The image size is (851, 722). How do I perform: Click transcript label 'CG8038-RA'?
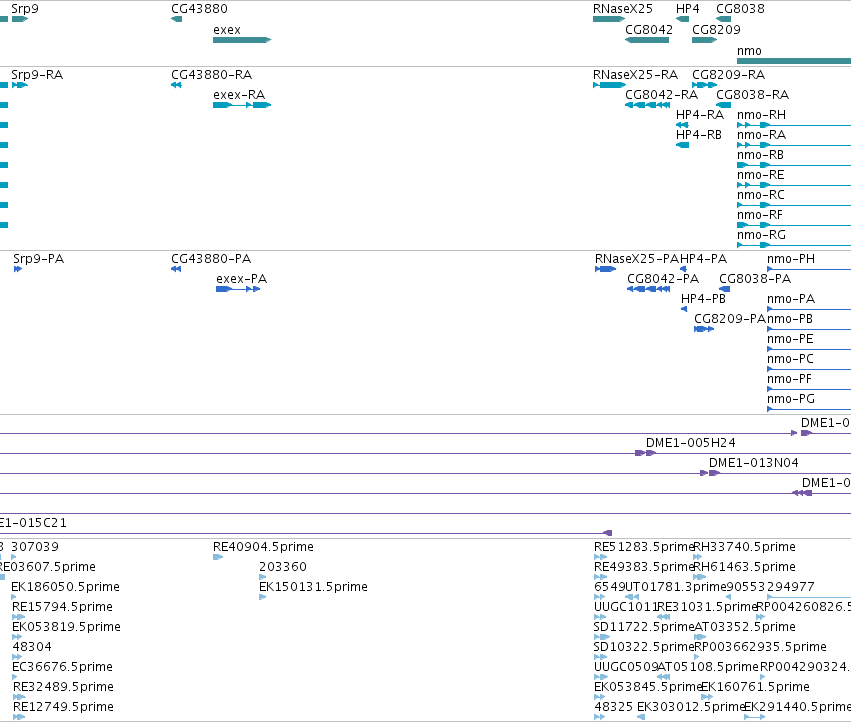coord(752,95)
